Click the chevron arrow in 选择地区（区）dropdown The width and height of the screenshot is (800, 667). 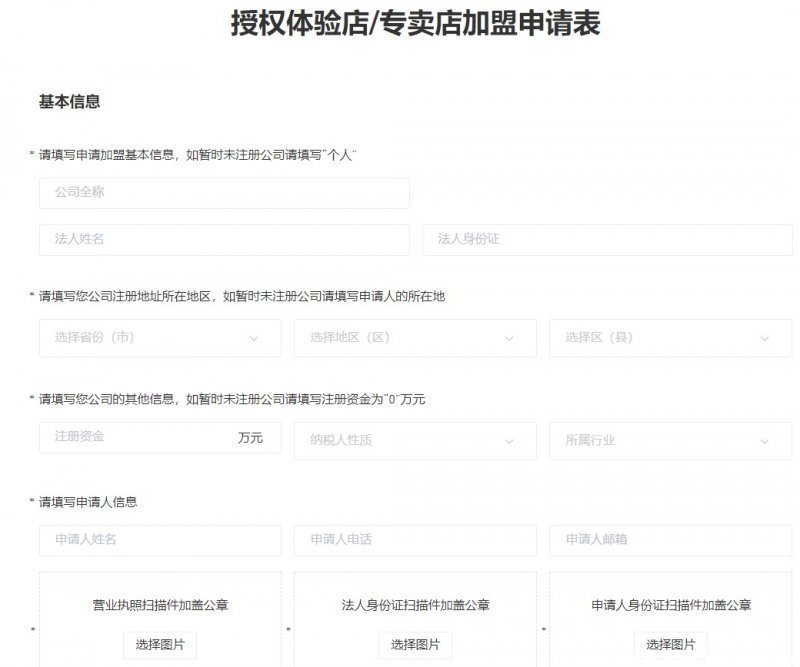pyautogui.click(x=509, y=339)
